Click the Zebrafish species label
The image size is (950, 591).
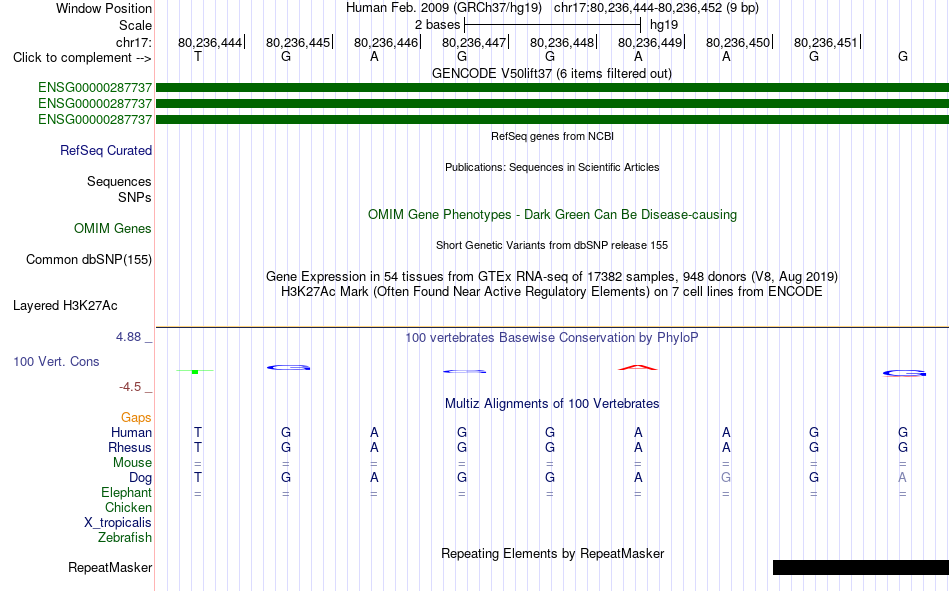coord(125,537)
